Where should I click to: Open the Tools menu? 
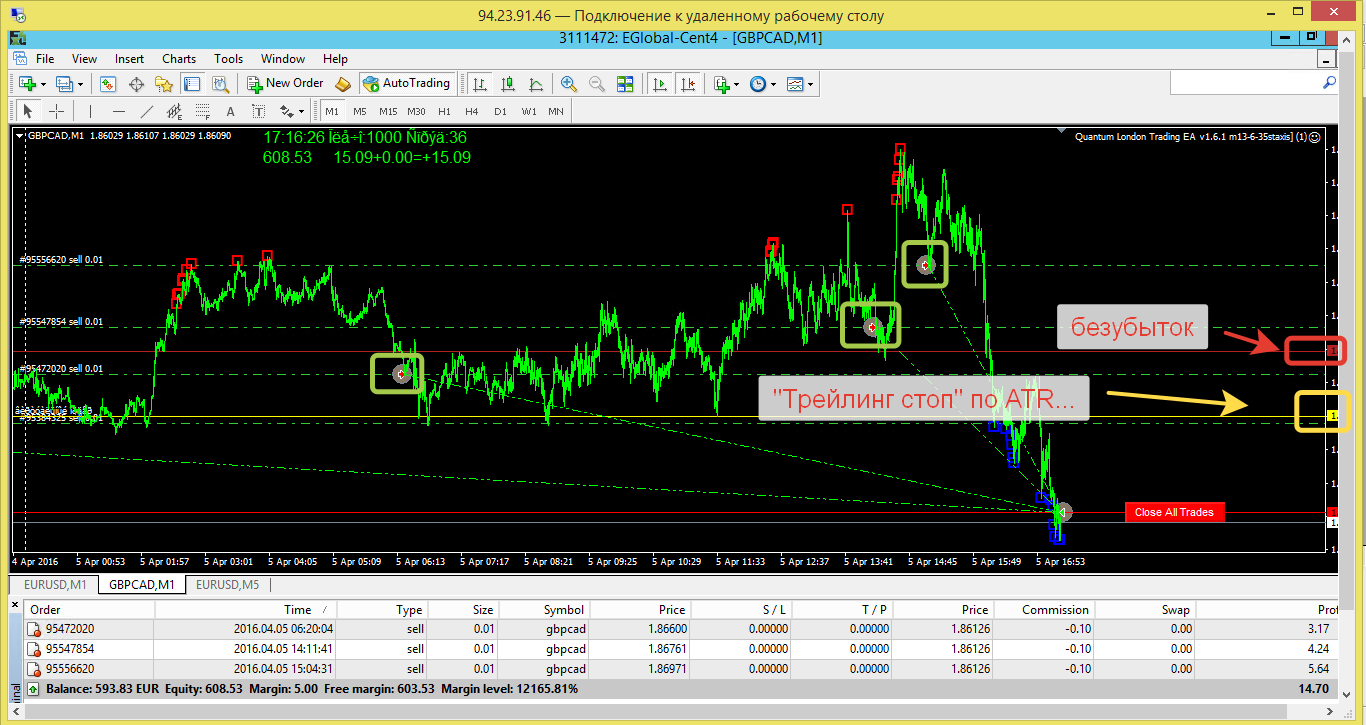(x=228, y=59)
